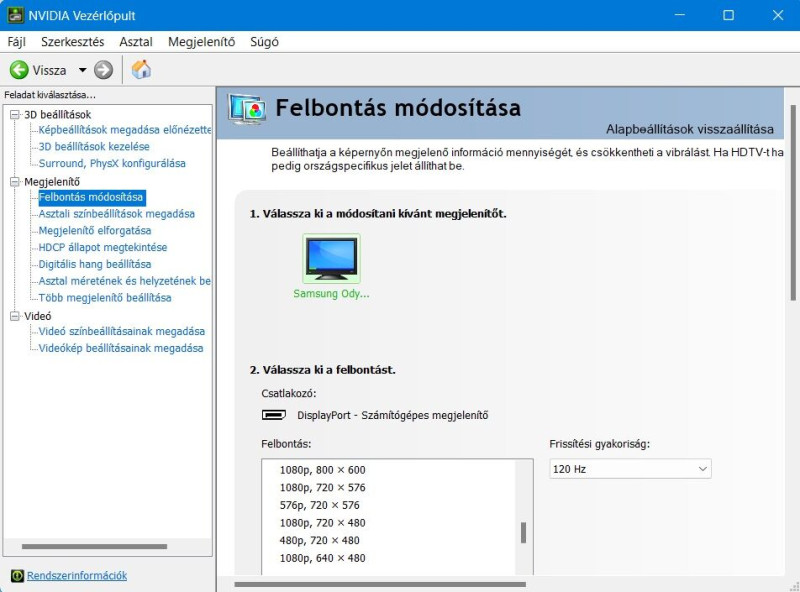Screen dimensions: 800x592
Task: Open the Rendszerinformációk link
Action: [x=77, y=576]
